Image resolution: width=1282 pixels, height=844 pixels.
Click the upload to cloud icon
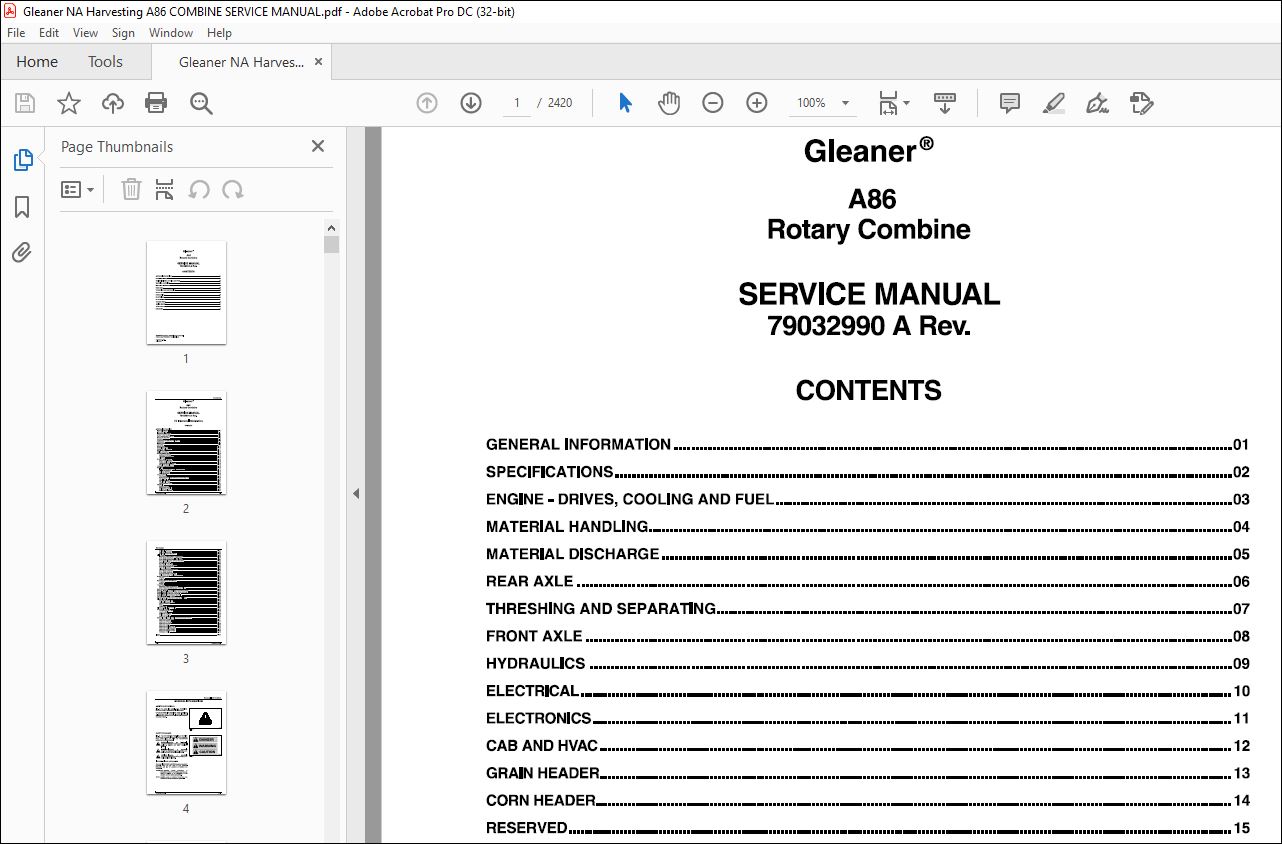coord(113,103)
